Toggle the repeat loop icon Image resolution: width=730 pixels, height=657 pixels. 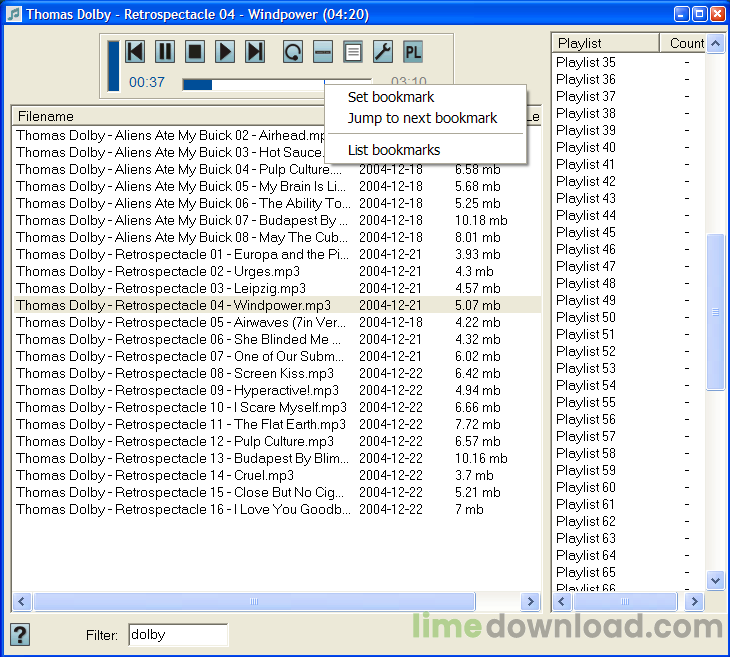(293, 52)
